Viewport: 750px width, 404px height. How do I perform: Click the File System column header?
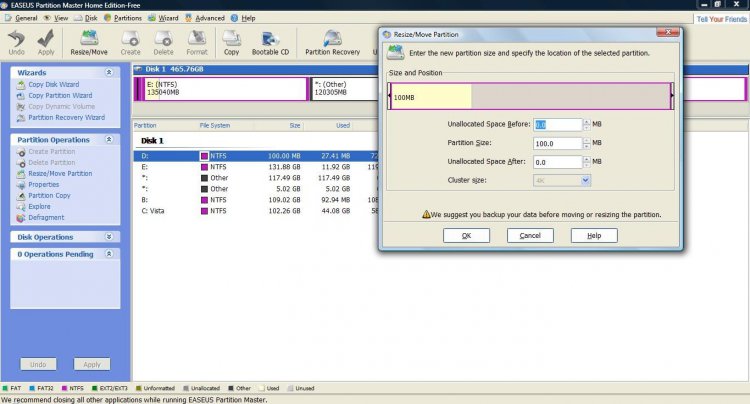click(x=215, y=125)
